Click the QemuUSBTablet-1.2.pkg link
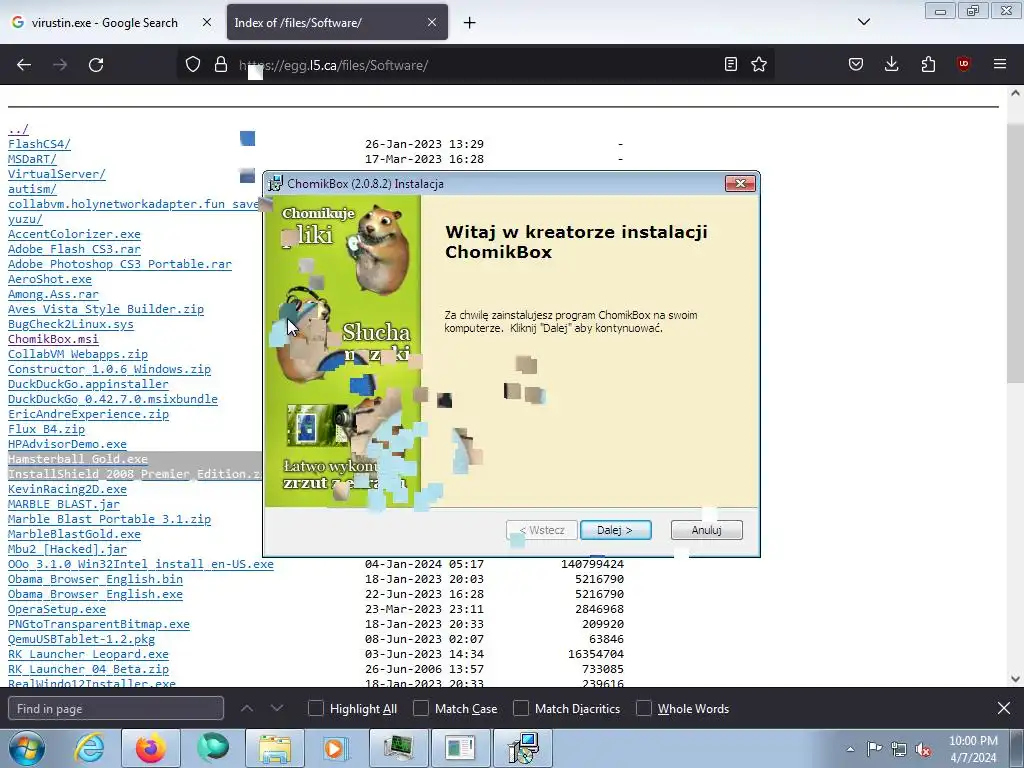 tap(82, 639)
